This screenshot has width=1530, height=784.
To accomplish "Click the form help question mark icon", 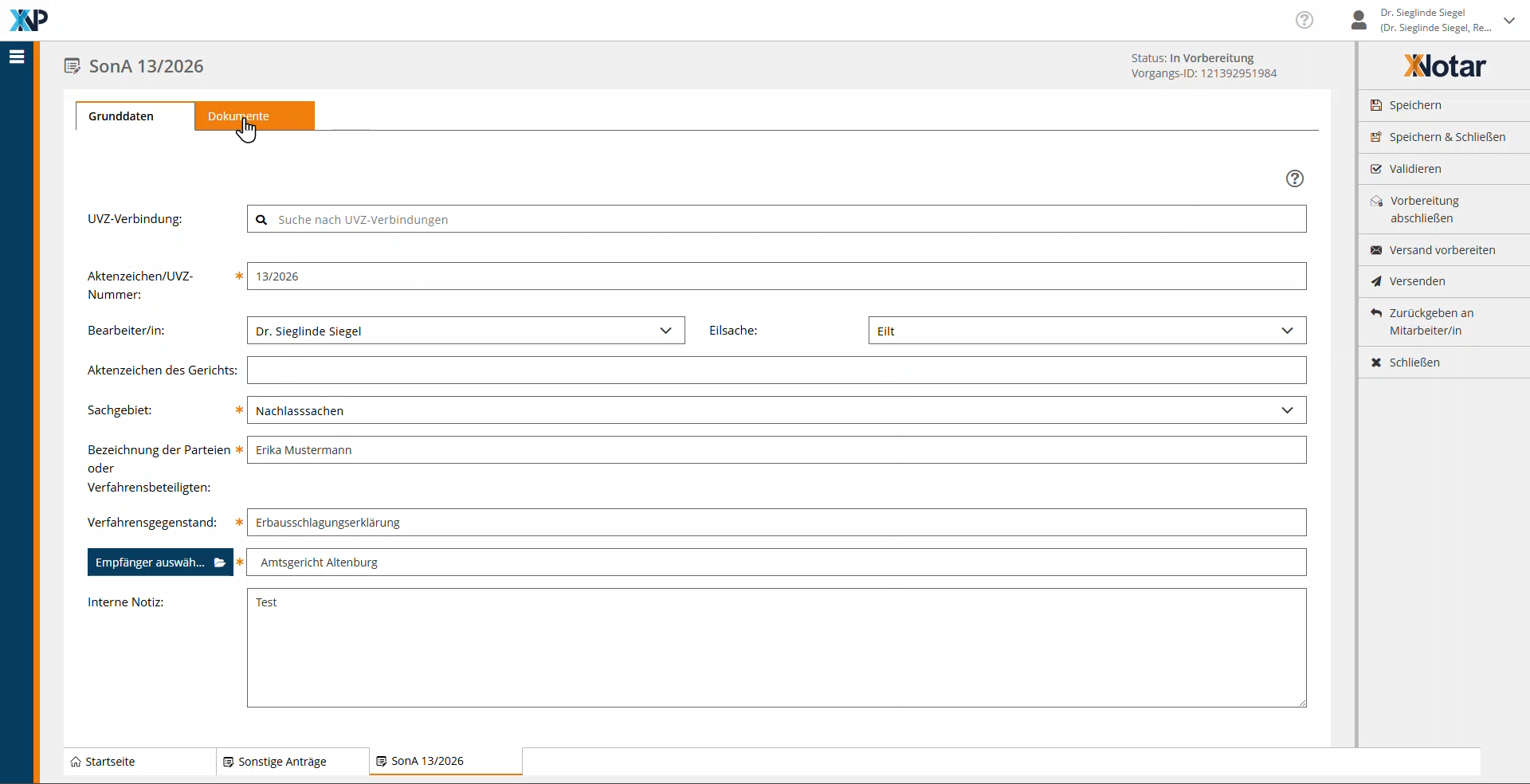I will [1295, 178].
